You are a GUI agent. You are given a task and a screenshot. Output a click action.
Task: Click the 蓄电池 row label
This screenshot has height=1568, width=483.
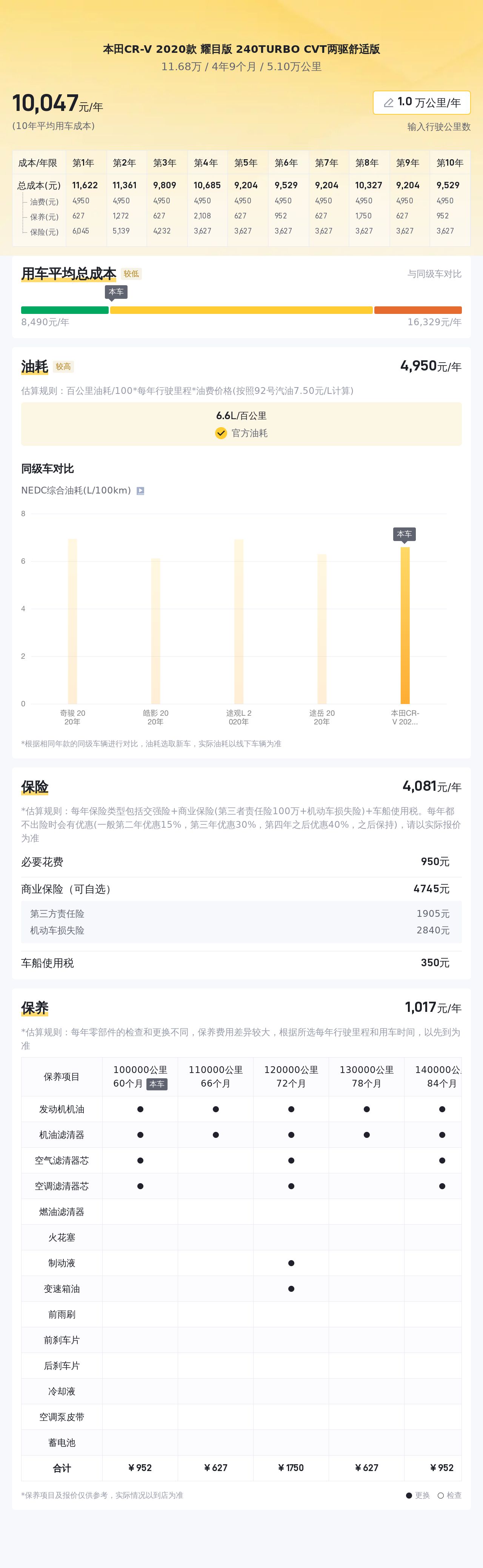tap(62, 1443)
